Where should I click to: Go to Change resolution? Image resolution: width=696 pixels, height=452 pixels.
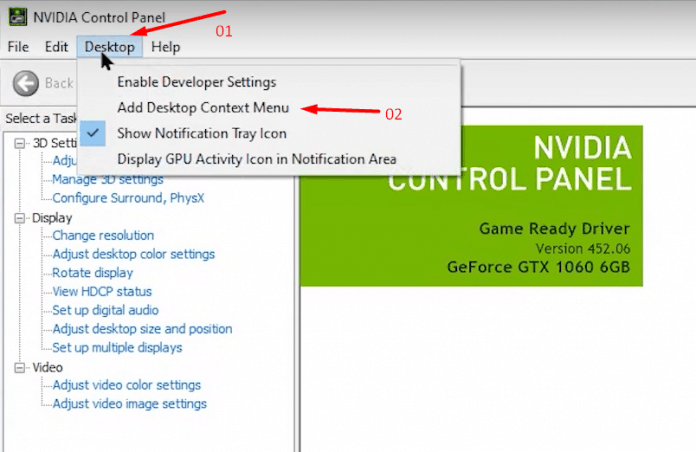pyautogui.click(x=103, y=236)
